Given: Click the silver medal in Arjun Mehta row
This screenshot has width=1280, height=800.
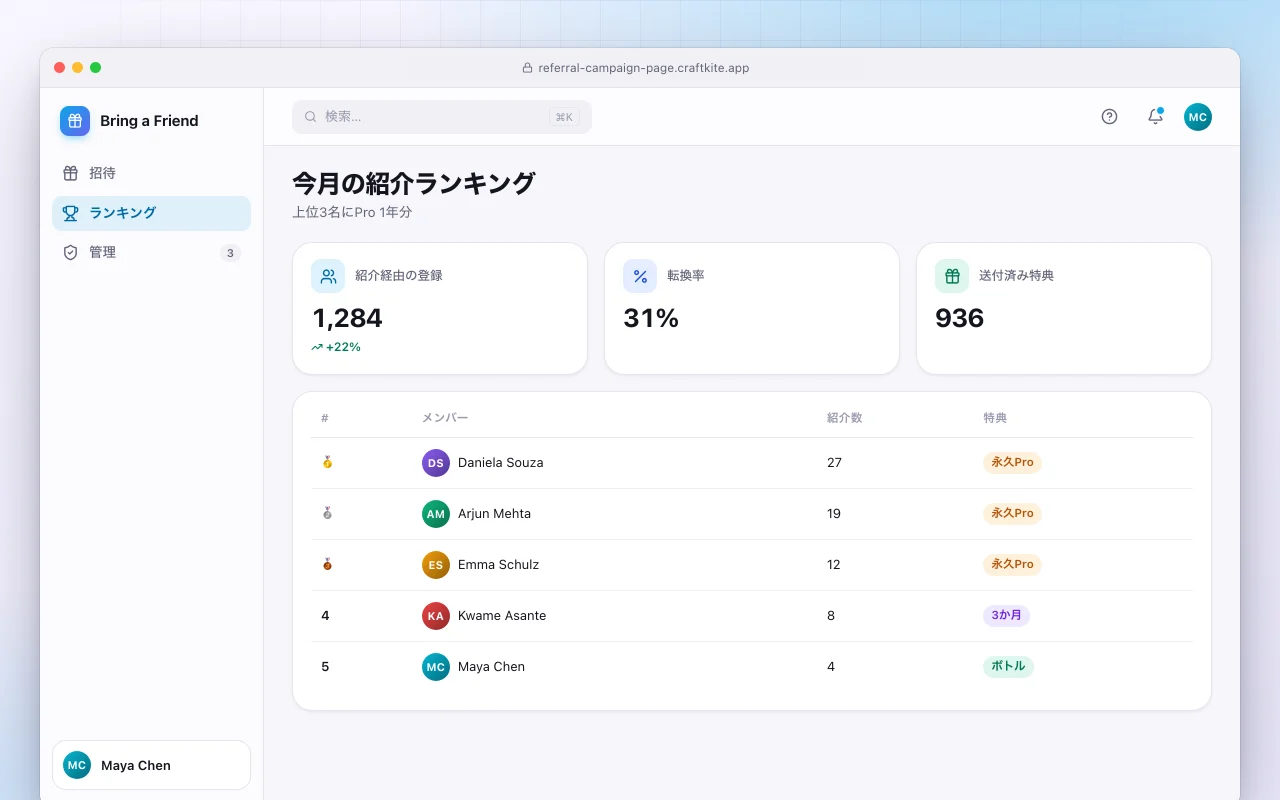Looking at the screenshot, I should [327, 514].
